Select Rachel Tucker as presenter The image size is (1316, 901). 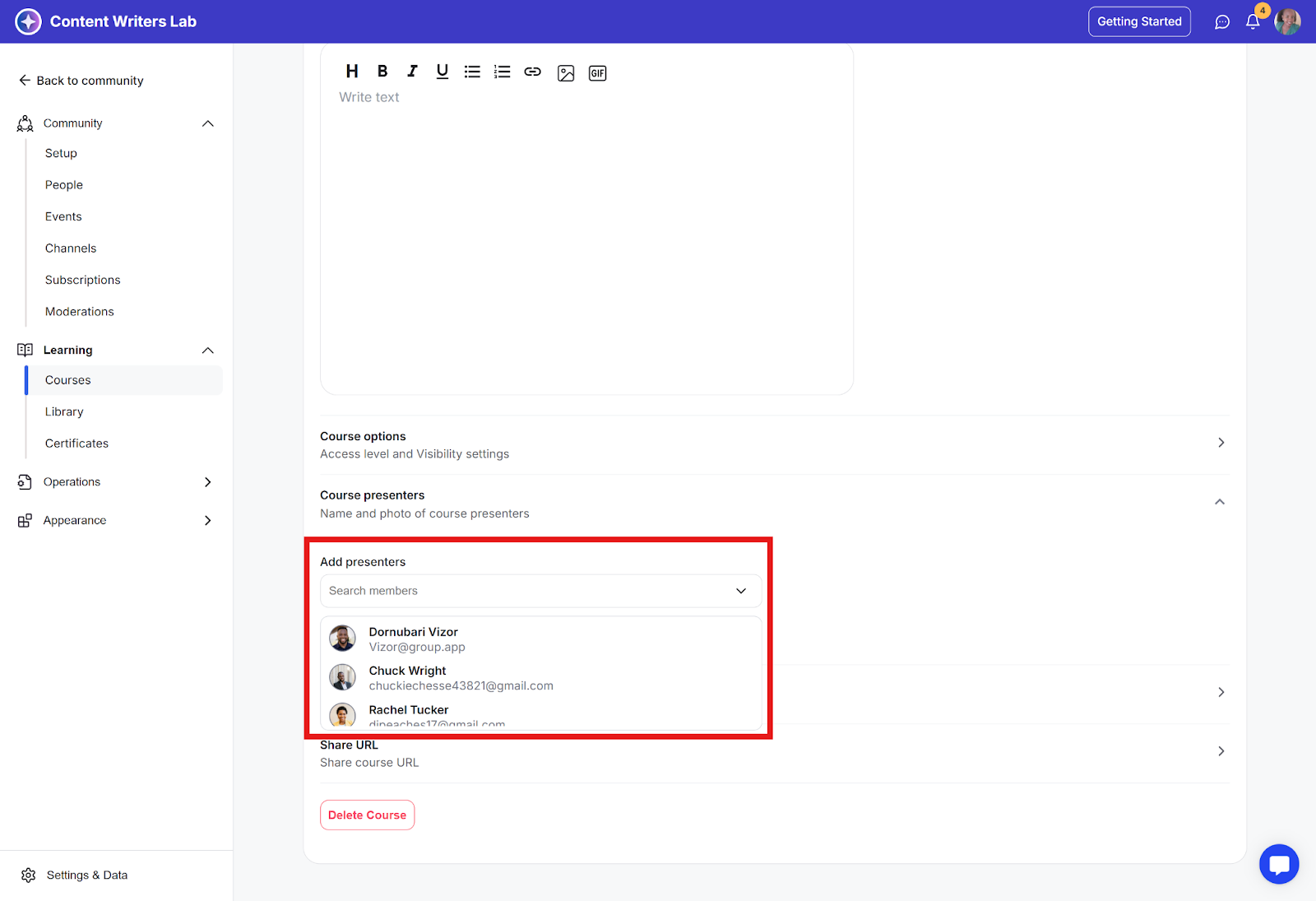(x=541, y=714)
